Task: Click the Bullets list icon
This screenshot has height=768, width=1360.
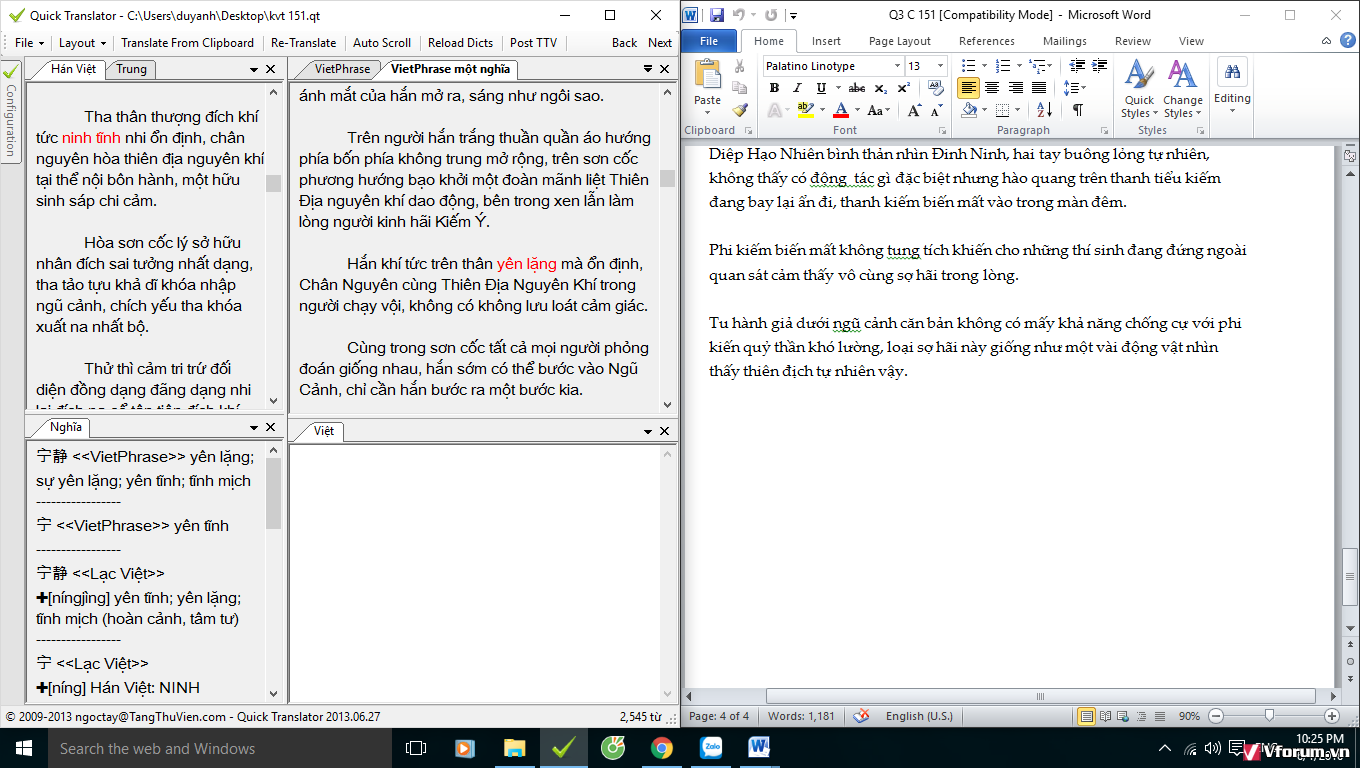Action: point(968,66)
